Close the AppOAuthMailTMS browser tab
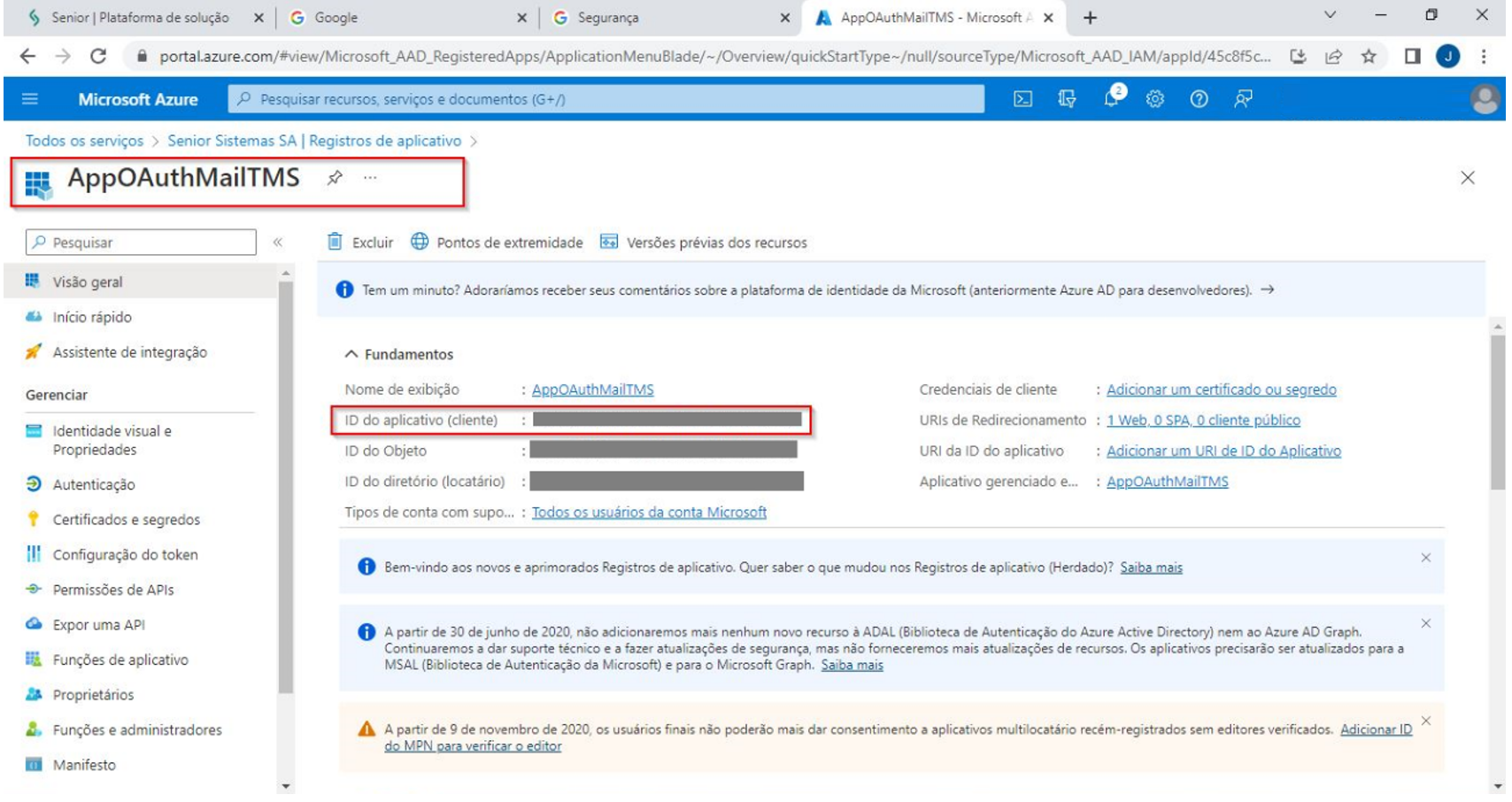 pos(1049,18)
